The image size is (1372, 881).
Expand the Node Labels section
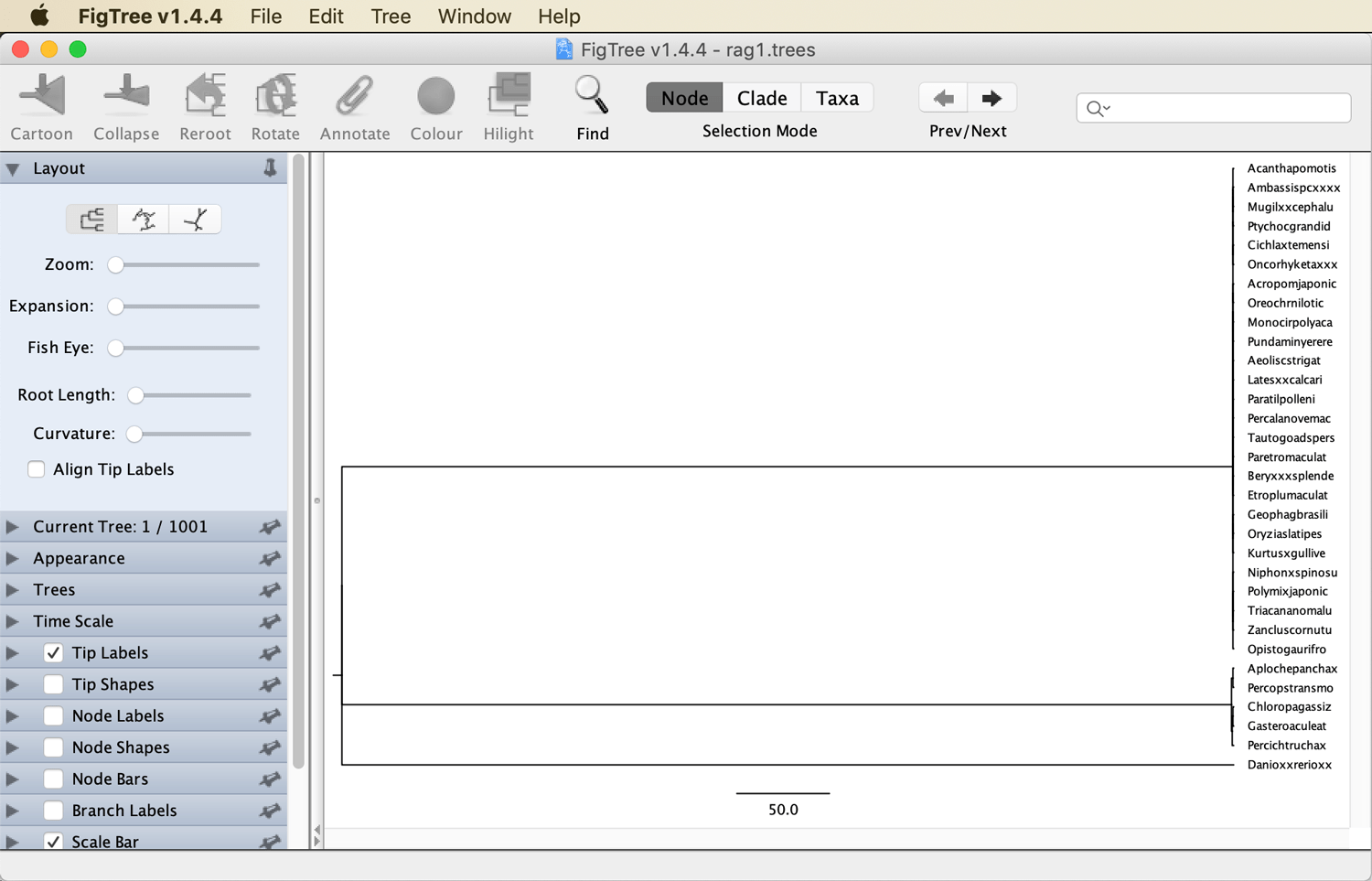[x=13, y=716]
